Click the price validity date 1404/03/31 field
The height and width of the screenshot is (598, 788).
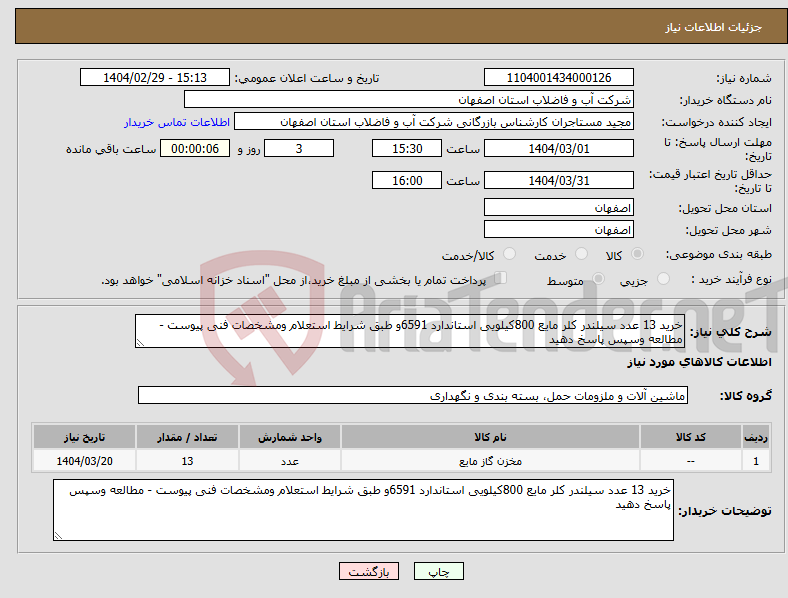coord(558,180)
